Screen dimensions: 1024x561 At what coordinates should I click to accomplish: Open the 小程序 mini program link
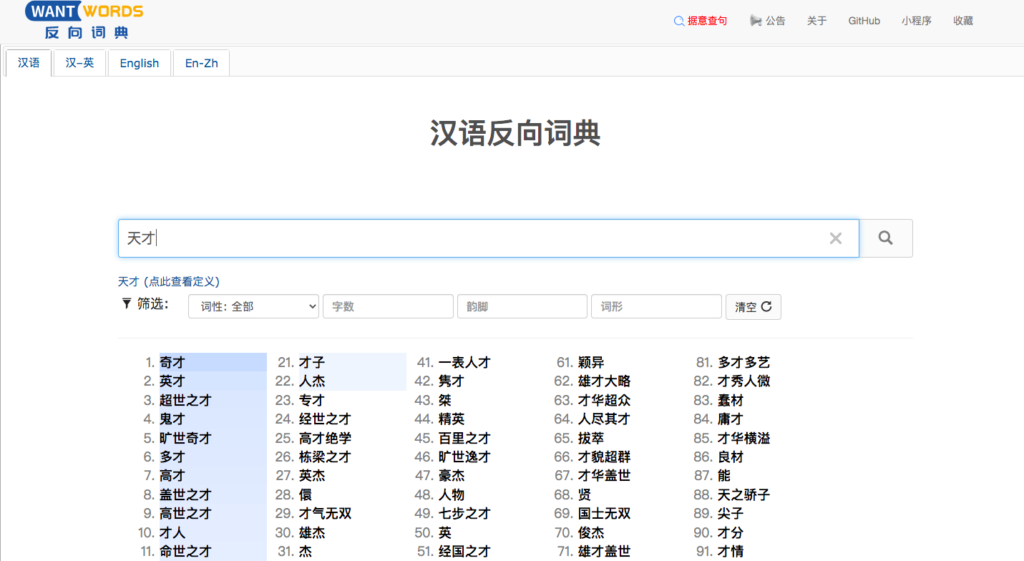click(x=916, y=21)
